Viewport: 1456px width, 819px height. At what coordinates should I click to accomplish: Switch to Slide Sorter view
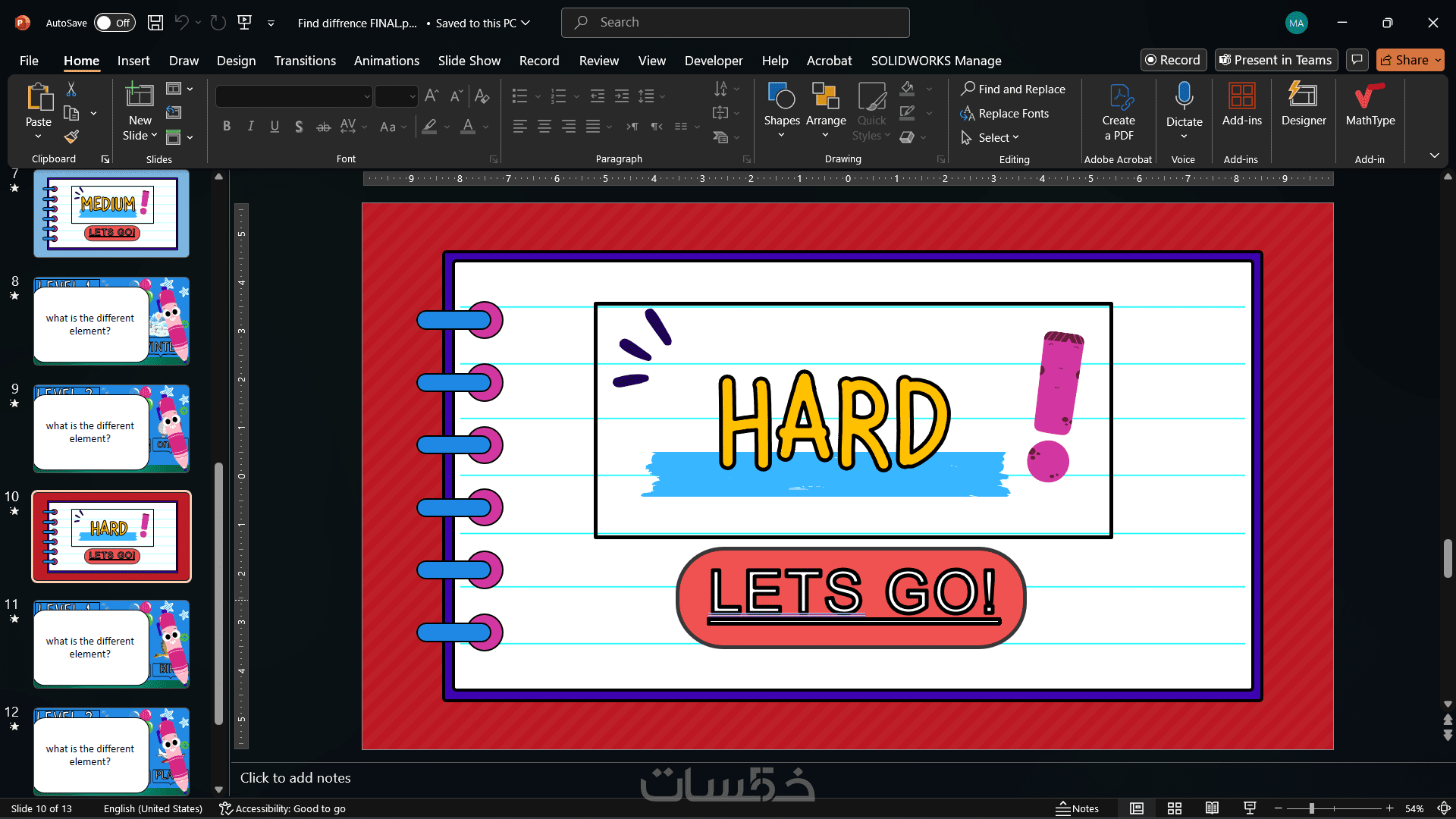pos(1174,808)
